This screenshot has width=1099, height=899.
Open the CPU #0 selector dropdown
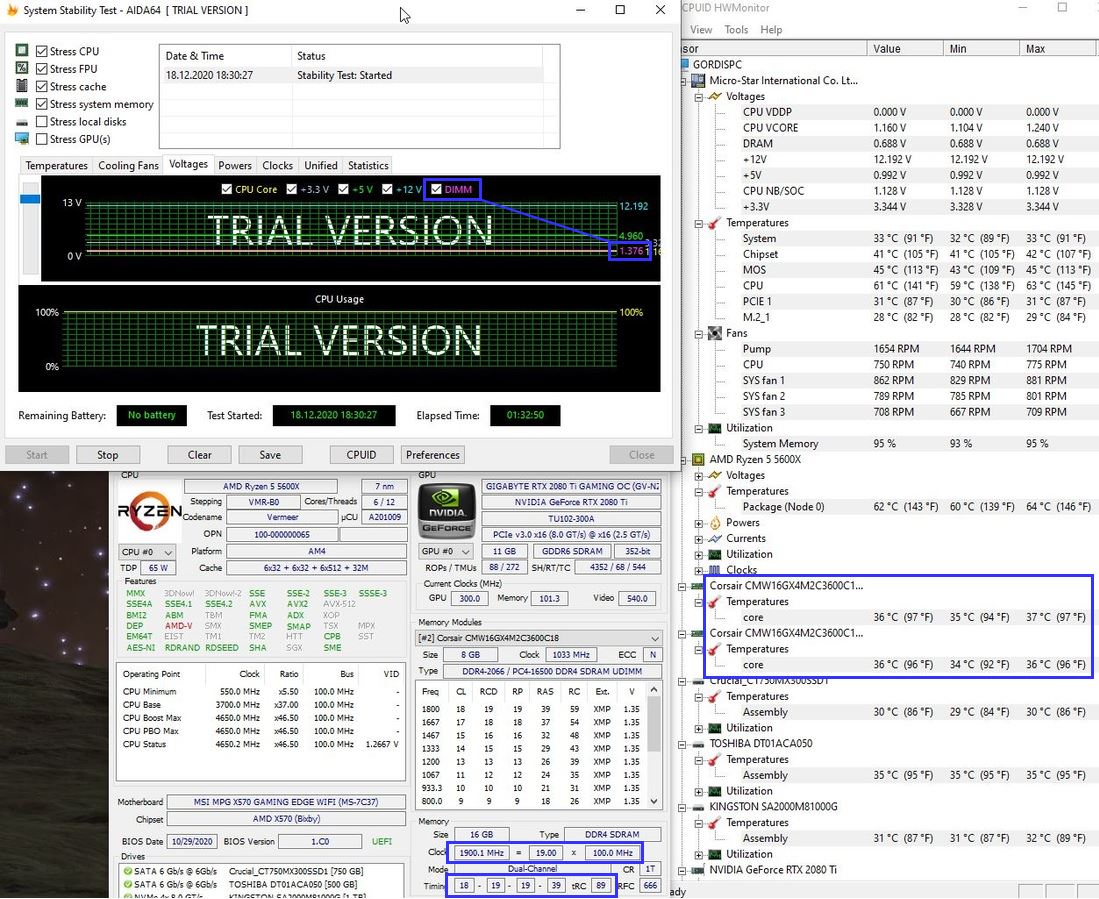(166, 551)
